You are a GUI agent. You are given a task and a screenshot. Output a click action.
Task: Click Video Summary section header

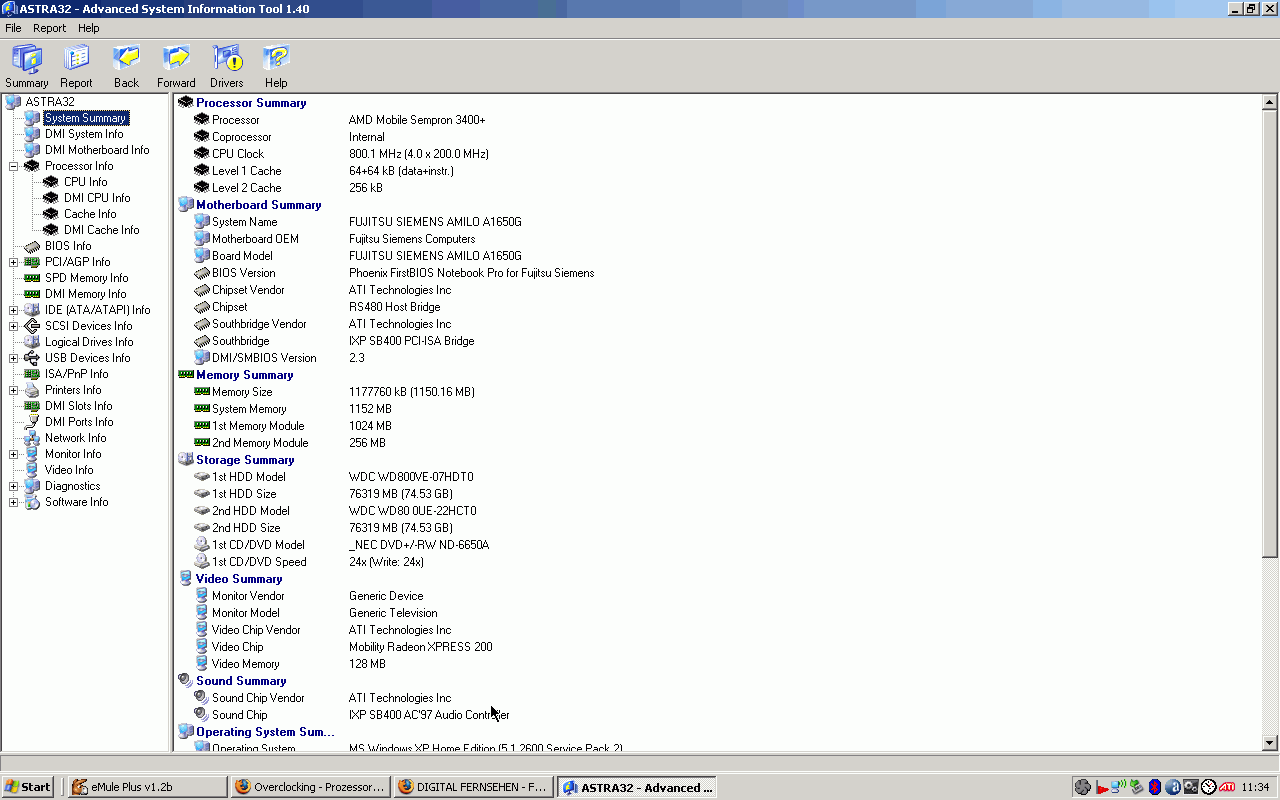click(x=239, y=579)
